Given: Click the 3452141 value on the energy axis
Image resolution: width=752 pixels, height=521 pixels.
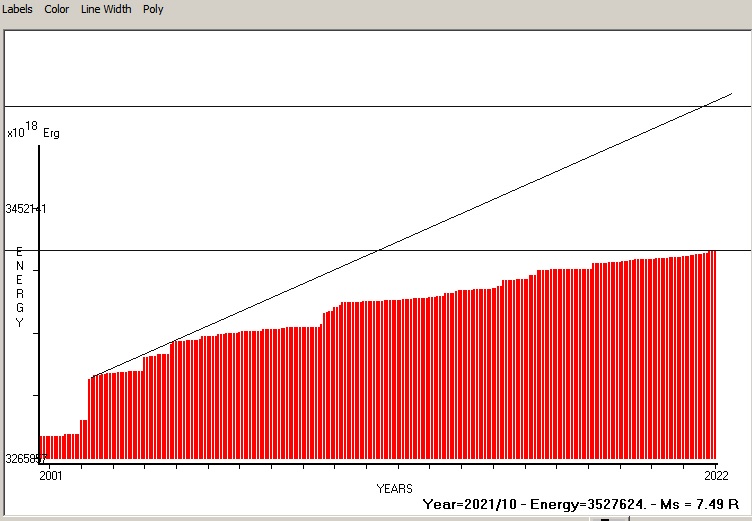Looking at the screenshot, I should tap(26, 209).
